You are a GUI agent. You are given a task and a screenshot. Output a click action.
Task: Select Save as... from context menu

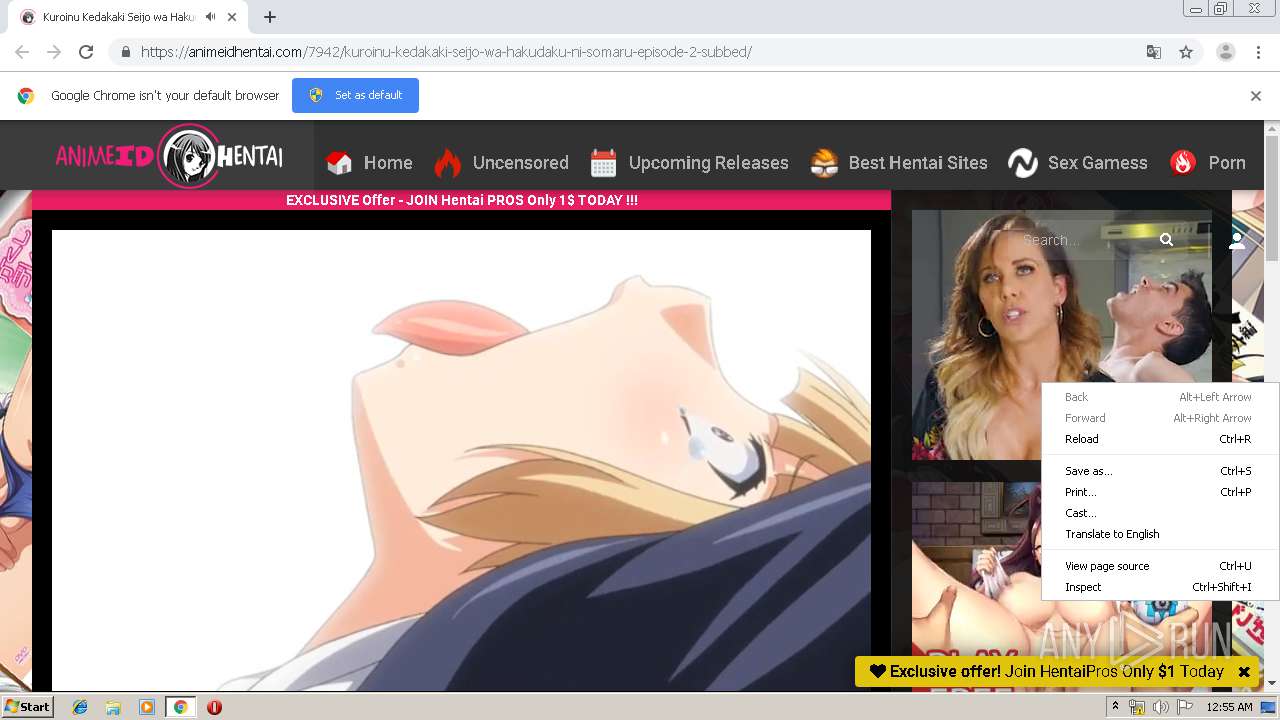pyautogui.click(x=1159, y=471)
